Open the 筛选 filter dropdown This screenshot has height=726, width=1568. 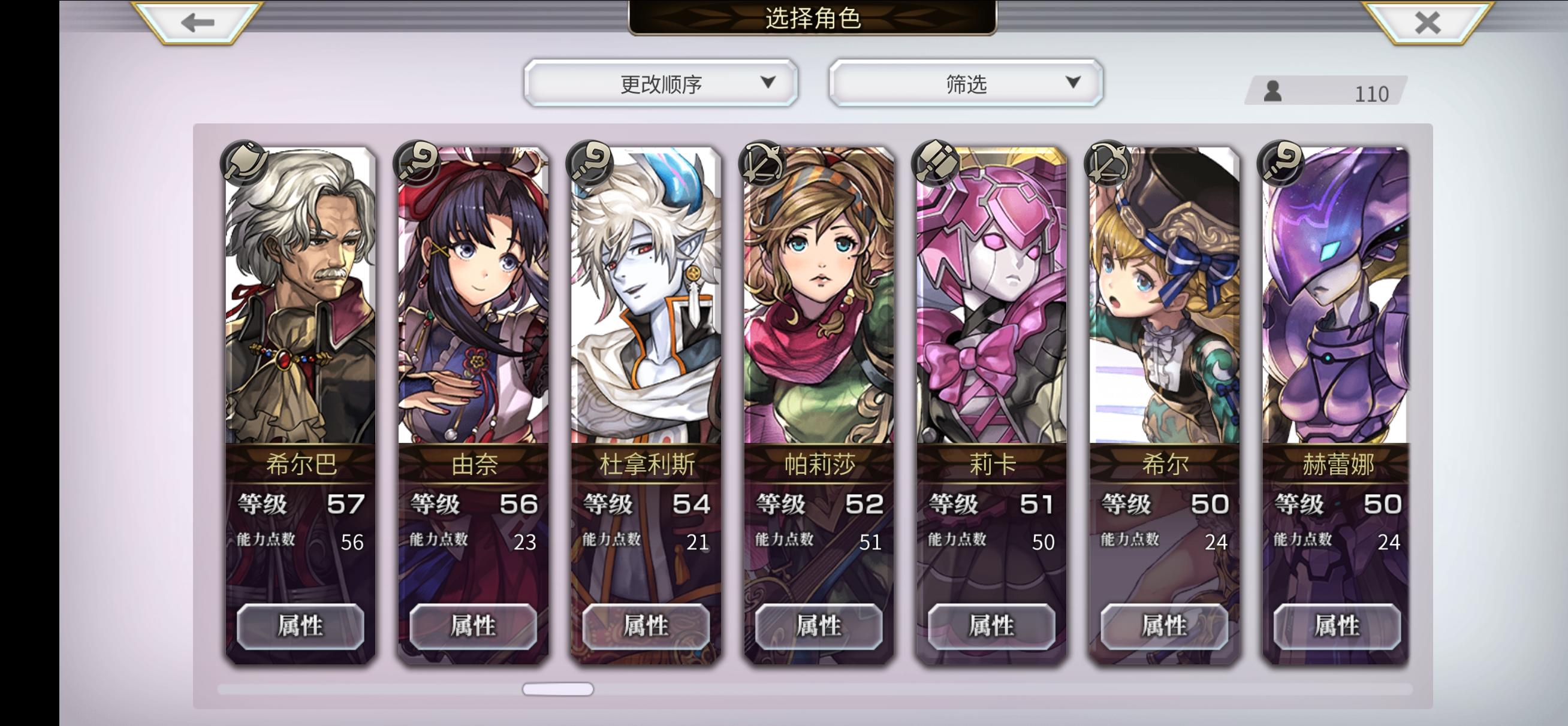point(966,83)
